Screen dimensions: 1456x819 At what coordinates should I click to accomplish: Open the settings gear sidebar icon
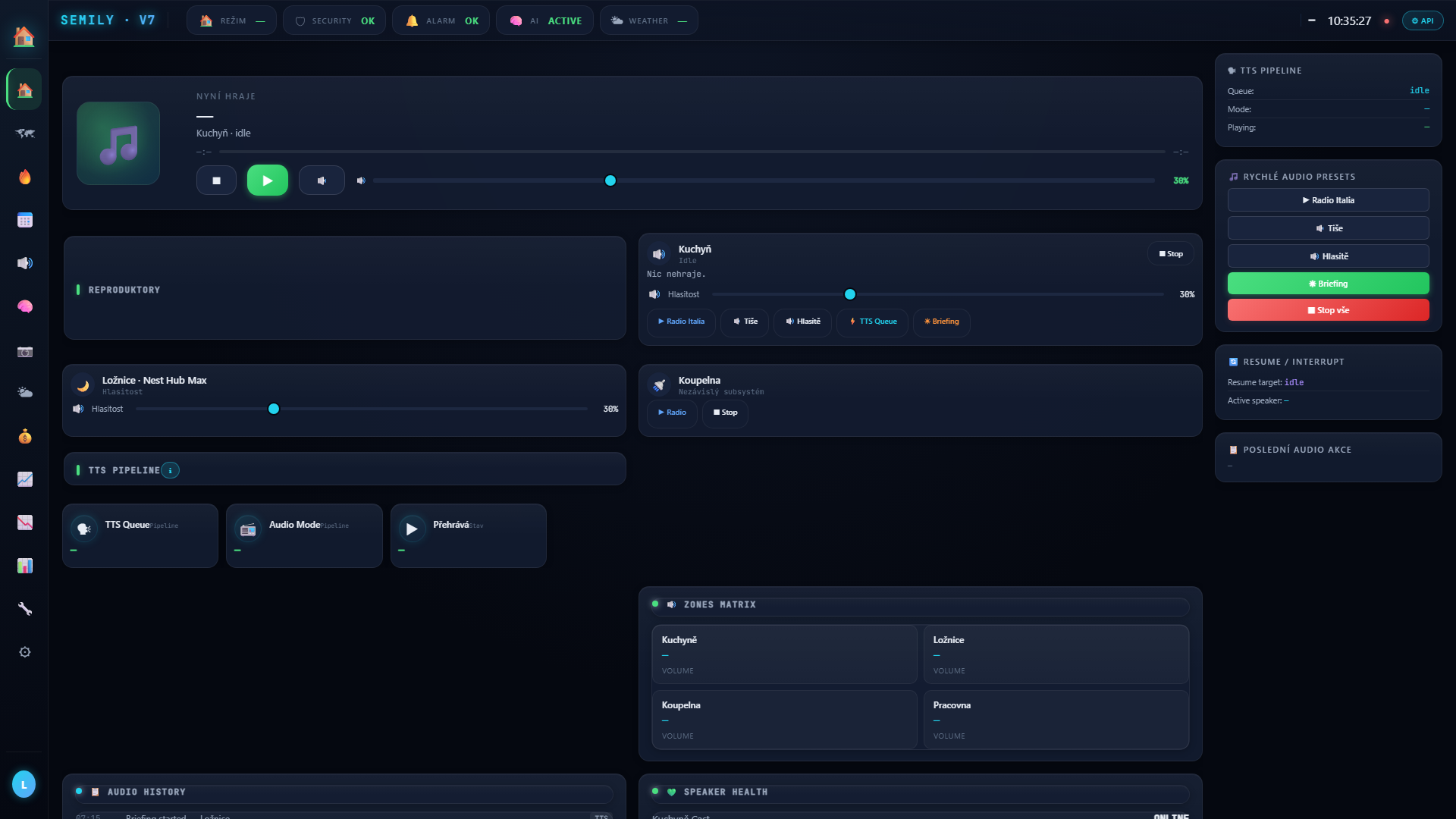tap(24, 652)
